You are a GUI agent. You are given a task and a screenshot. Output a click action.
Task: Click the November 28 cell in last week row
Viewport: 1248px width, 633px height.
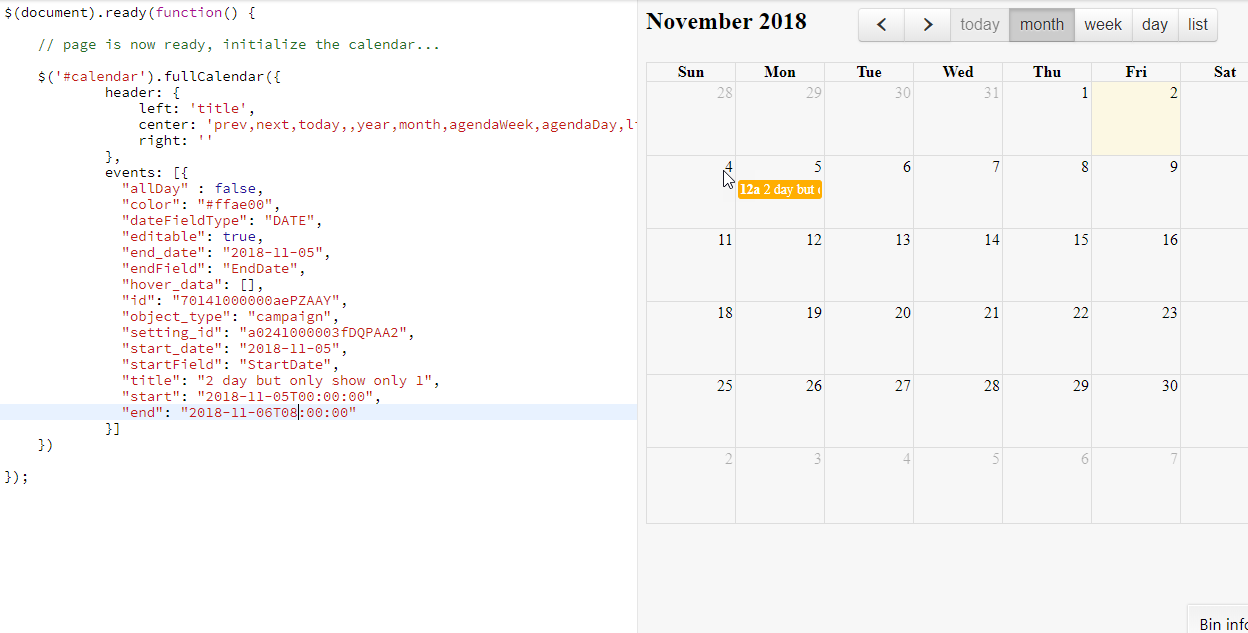[958, 410]
